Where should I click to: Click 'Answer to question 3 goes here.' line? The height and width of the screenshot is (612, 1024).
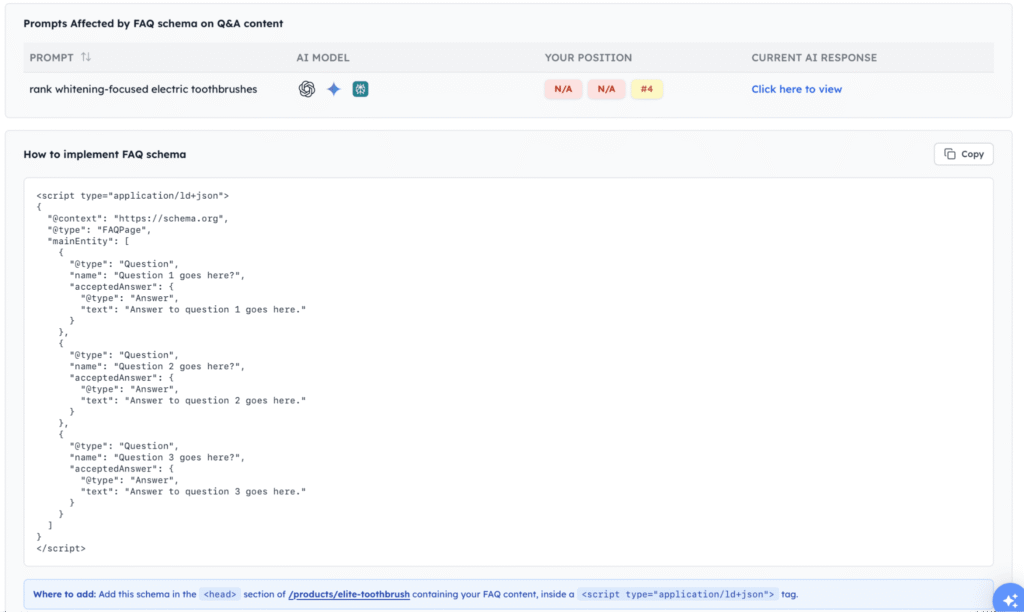pyautogui.click(x=193, y=491)
